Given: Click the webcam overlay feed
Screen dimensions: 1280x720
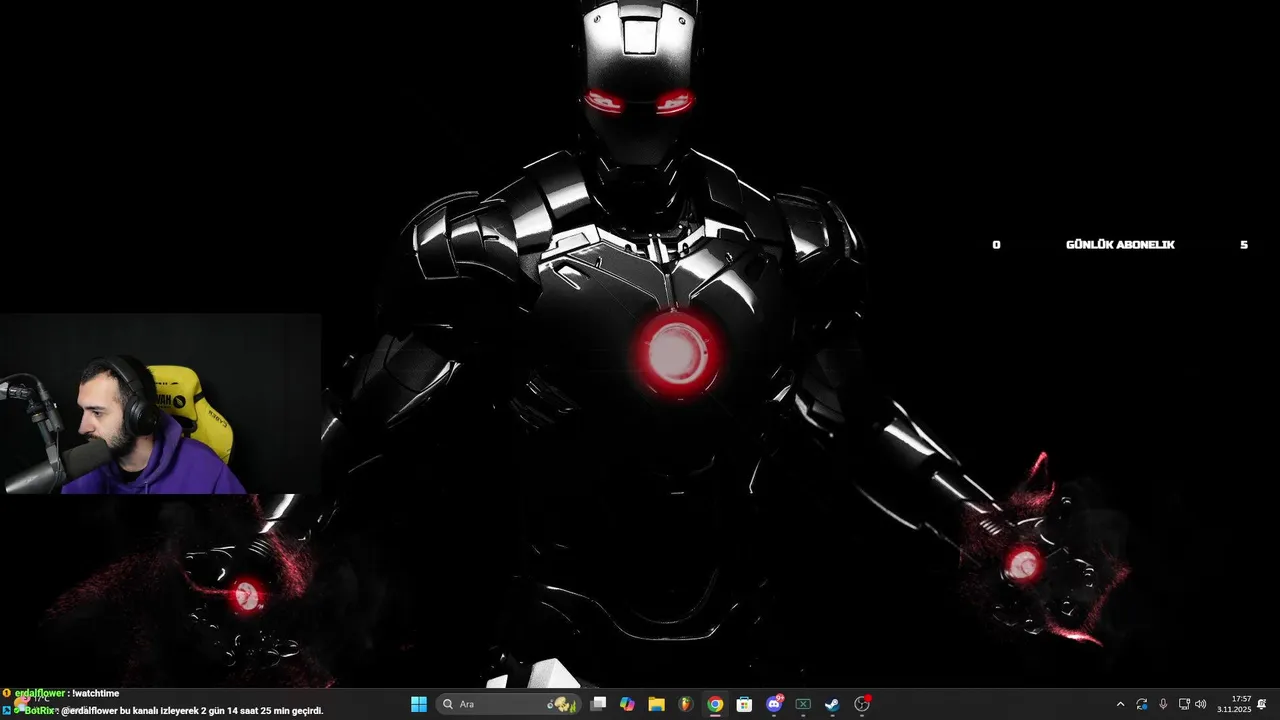Looking at the screenshot, I should tap(160, 404).
